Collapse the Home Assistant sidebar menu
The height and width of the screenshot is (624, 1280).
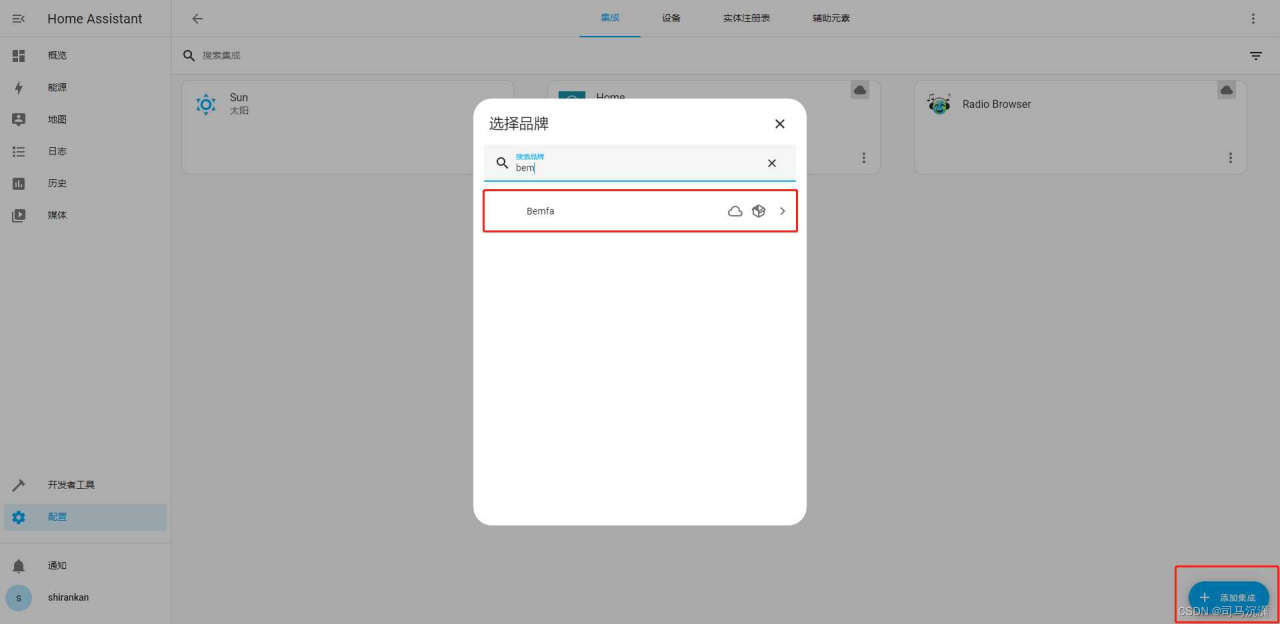pyautogui.click(x=18, y=18)
